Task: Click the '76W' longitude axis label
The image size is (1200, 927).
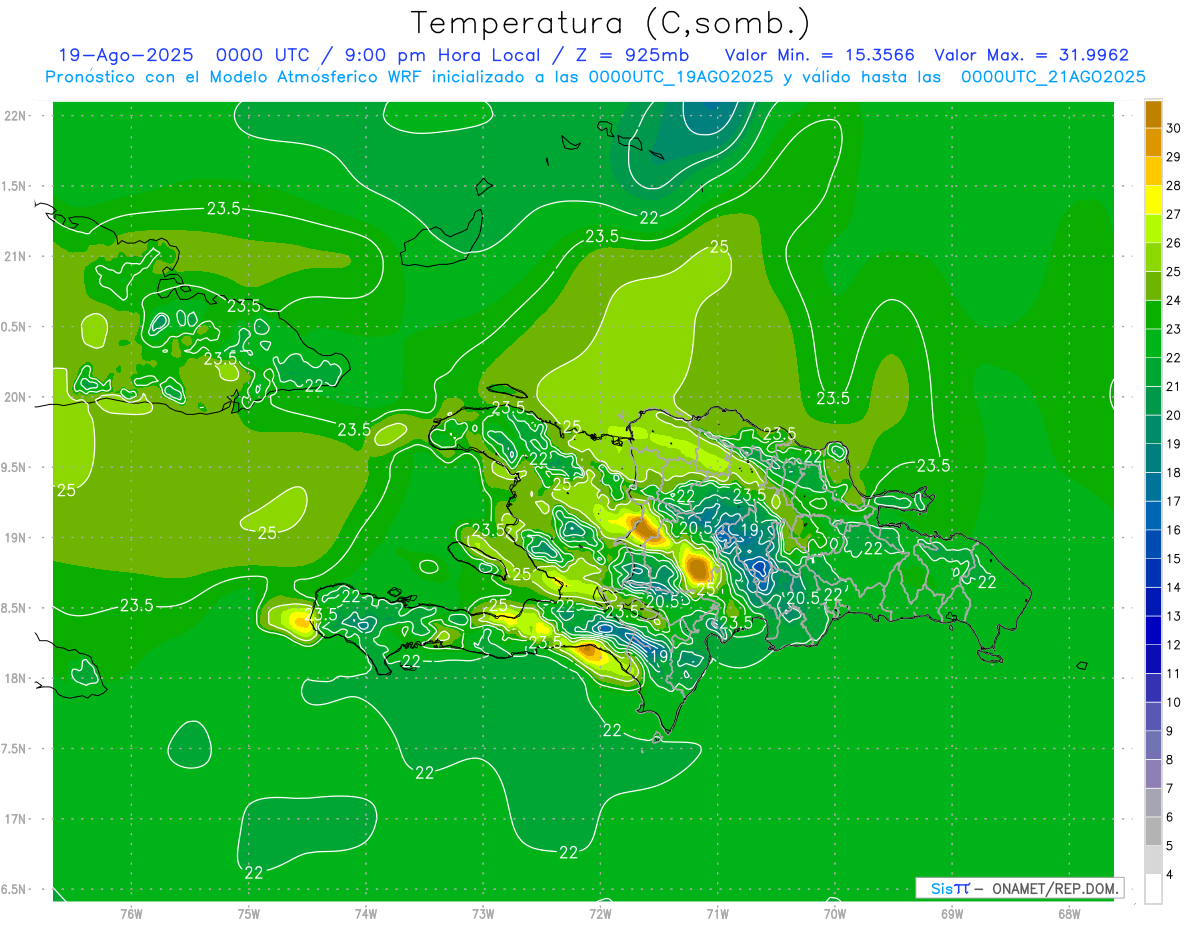Action: [131, 913]
